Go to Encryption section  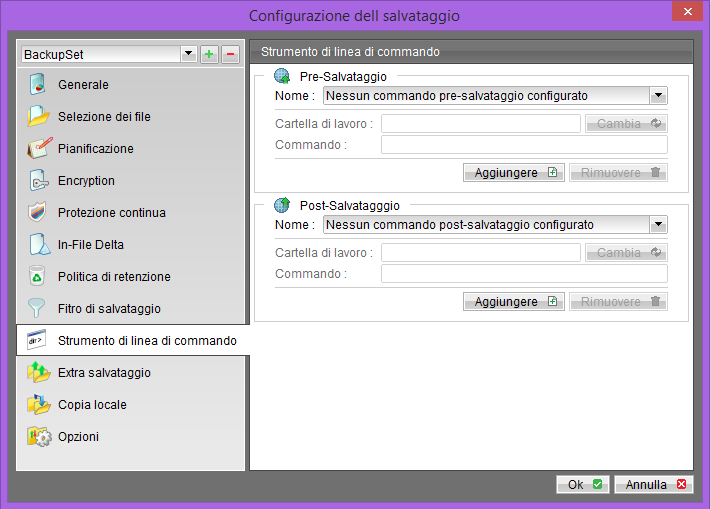[x=131, y=180]
